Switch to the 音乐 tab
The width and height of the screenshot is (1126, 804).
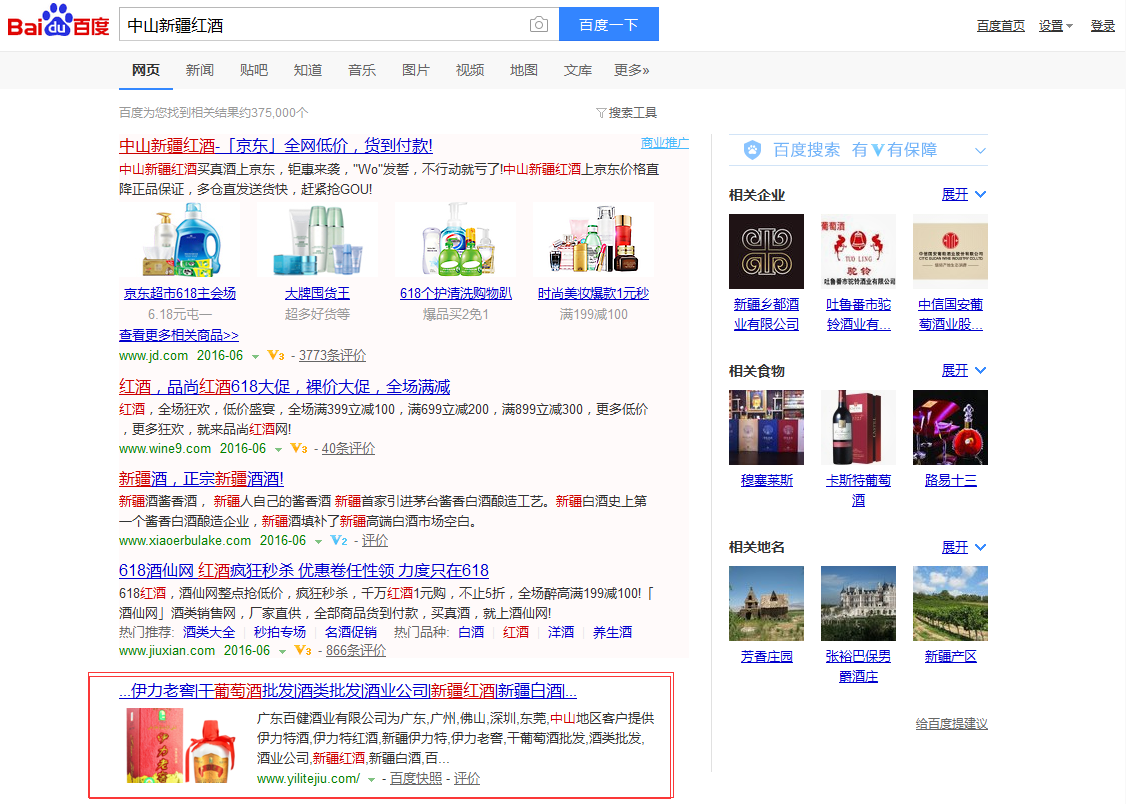pyautogui.click(x=362, y=70)
